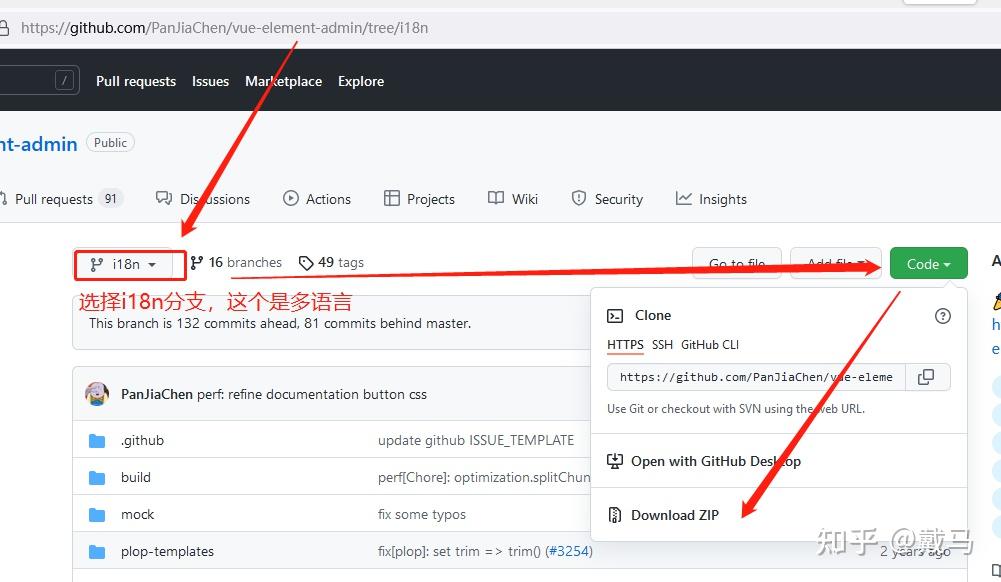Click the Go to file button
Screen dimensions: 1001x582
[737, 263]
